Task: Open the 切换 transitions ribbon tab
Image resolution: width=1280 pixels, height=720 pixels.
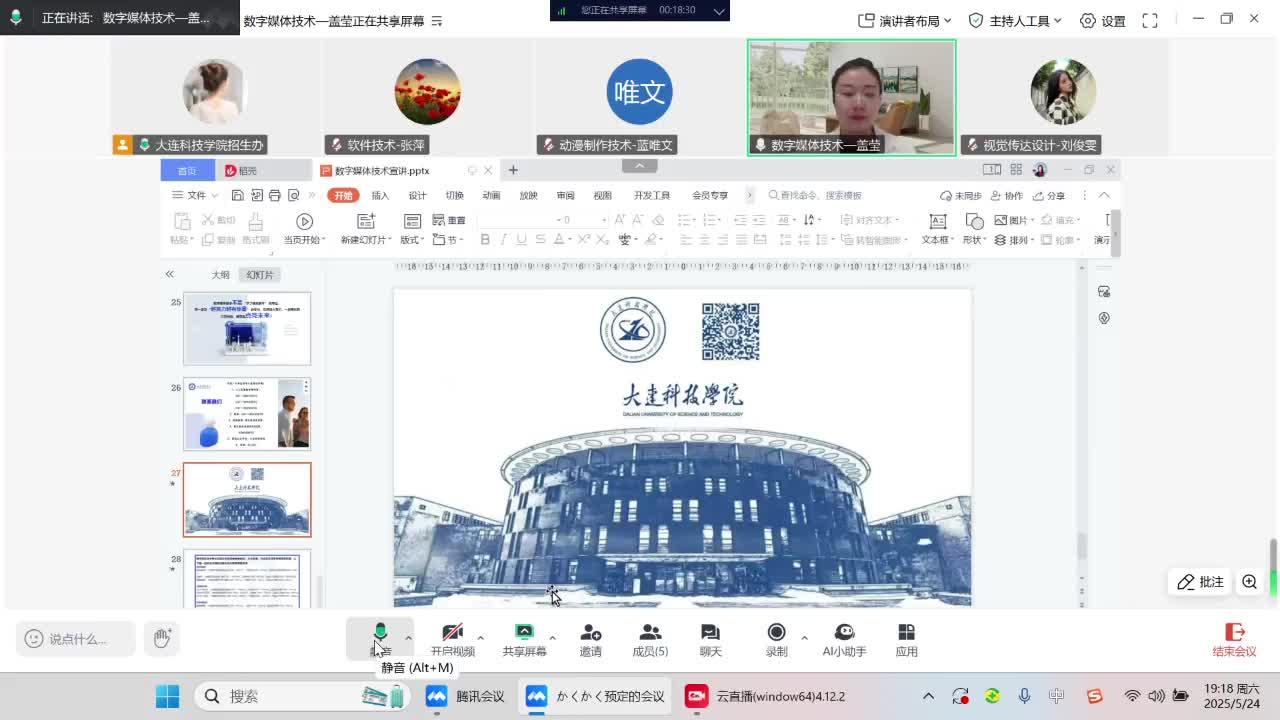Action: pyautogui.click(x=454, y=195)
